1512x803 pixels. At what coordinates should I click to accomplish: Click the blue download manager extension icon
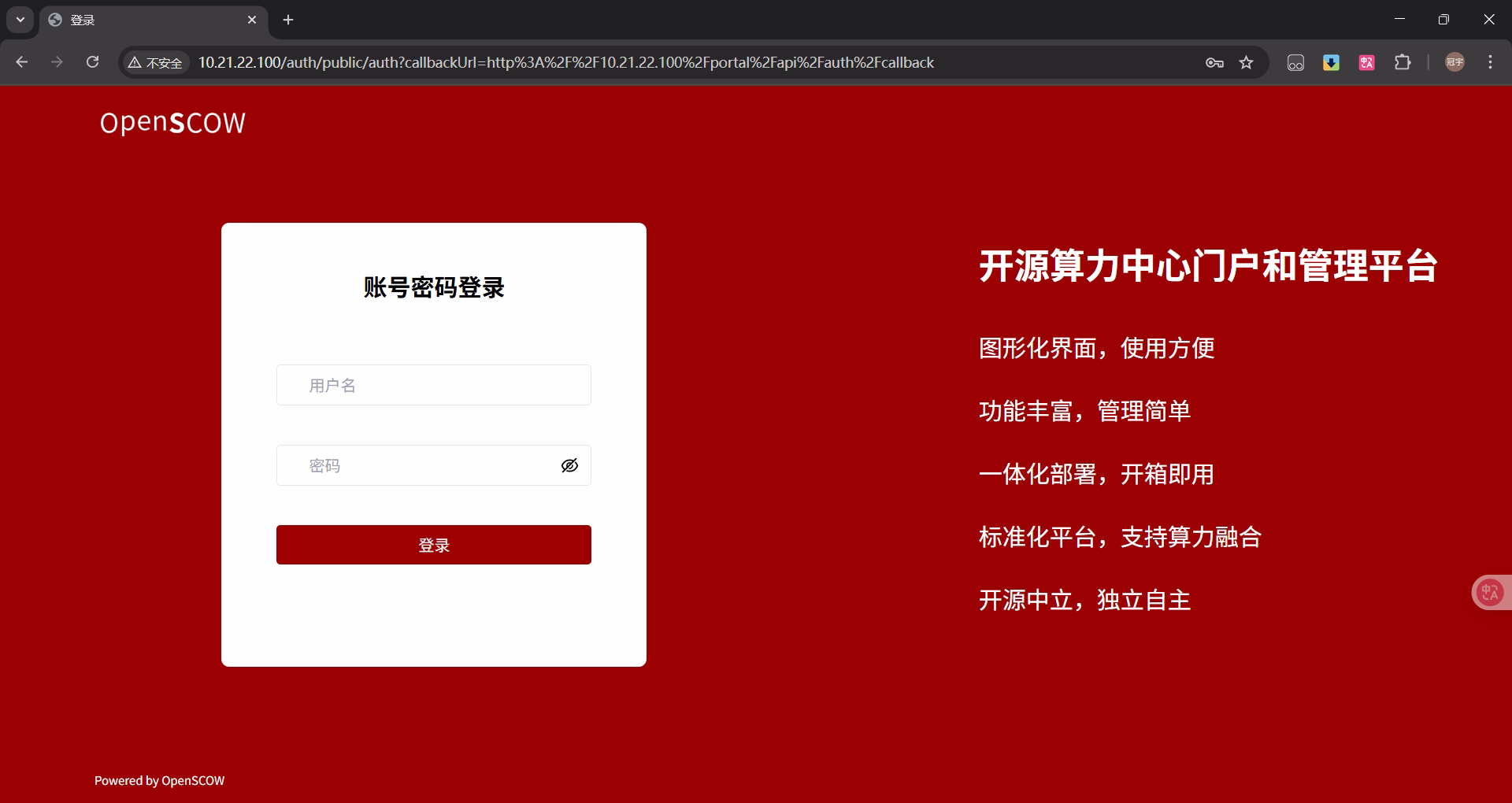[1331, 62]
